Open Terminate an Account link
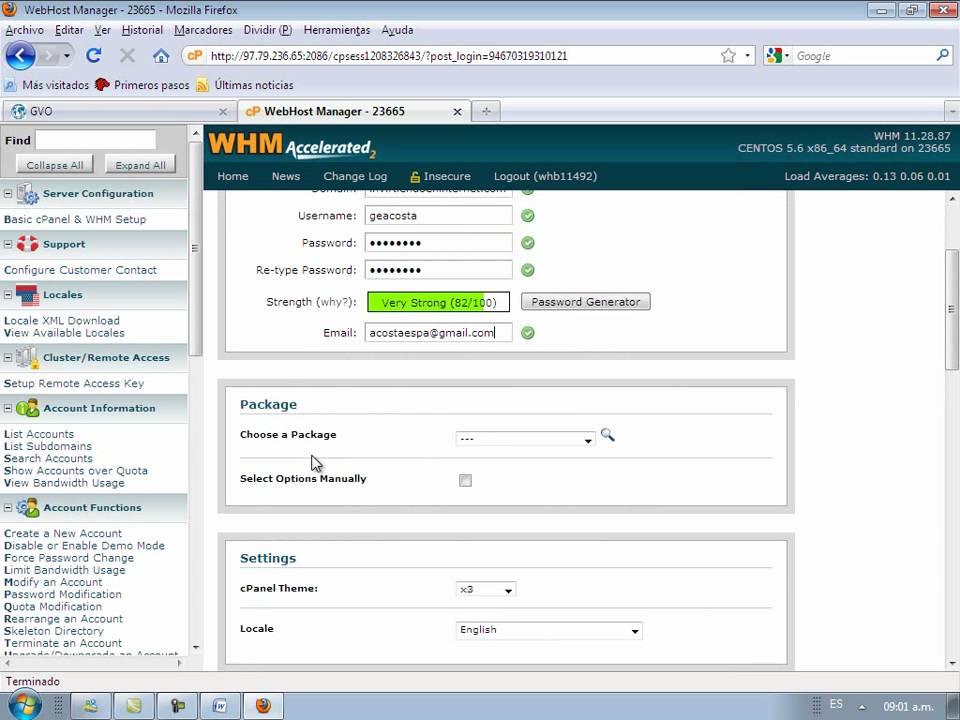Screen dimensions: 960x720 pos(63,643)
